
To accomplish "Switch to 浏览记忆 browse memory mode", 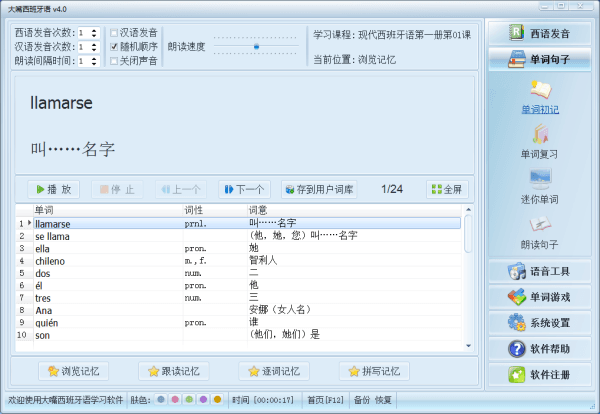I will click(x=71, y=371).
